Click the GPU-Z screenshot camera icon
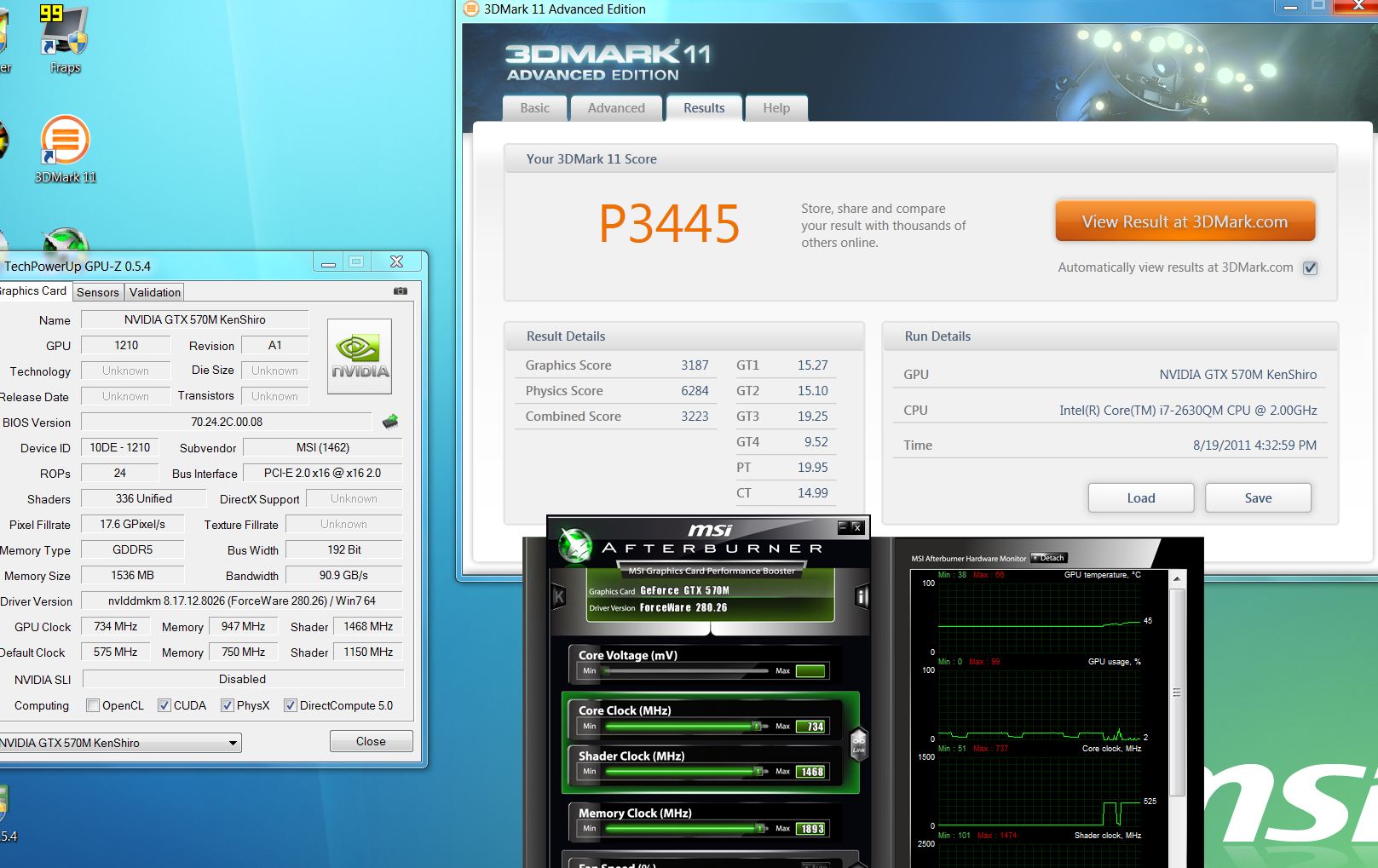The height and width of the screenshot is (868, 1378). (x=400, y=291)
